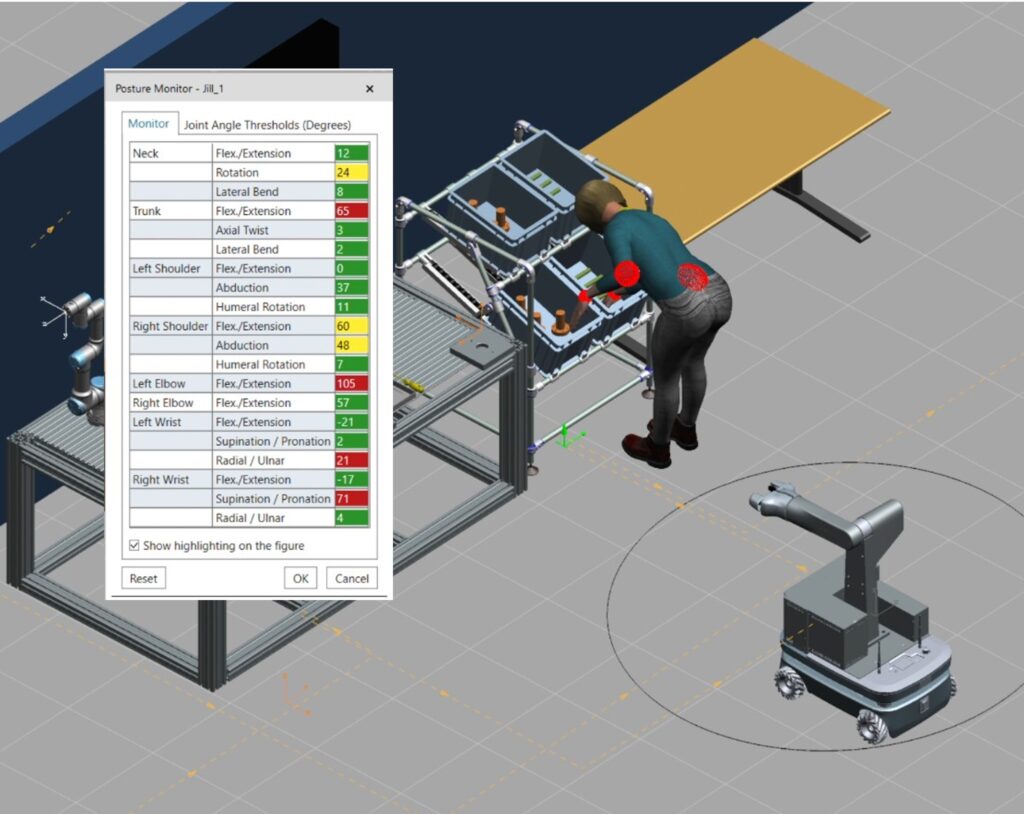Click the red elbow highlight on the figure
This screenshot has width=1024, height=814.
tap(627, 274)
